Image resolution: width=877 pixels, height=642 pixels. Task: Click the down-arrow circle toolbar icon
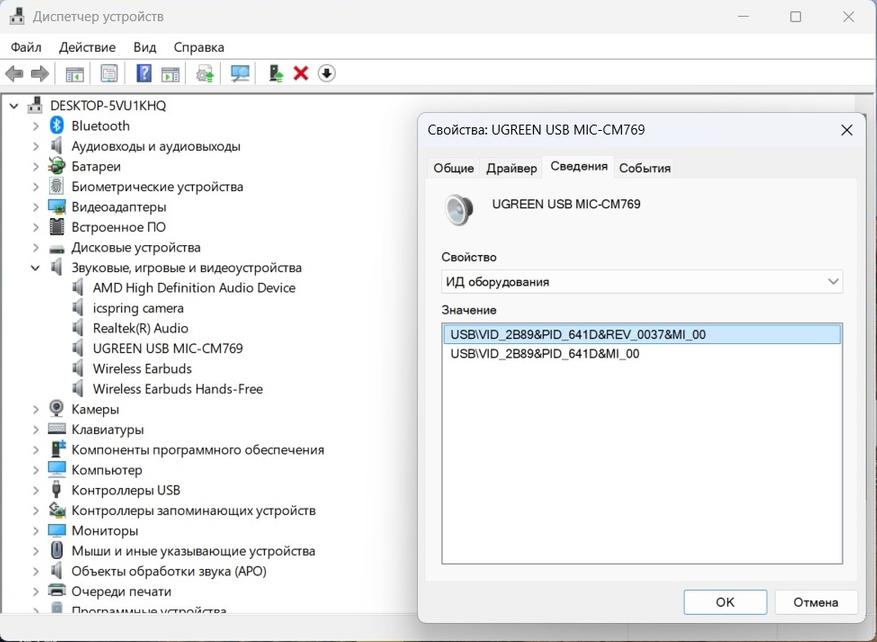pyautogui.click(x=327, y=73)
